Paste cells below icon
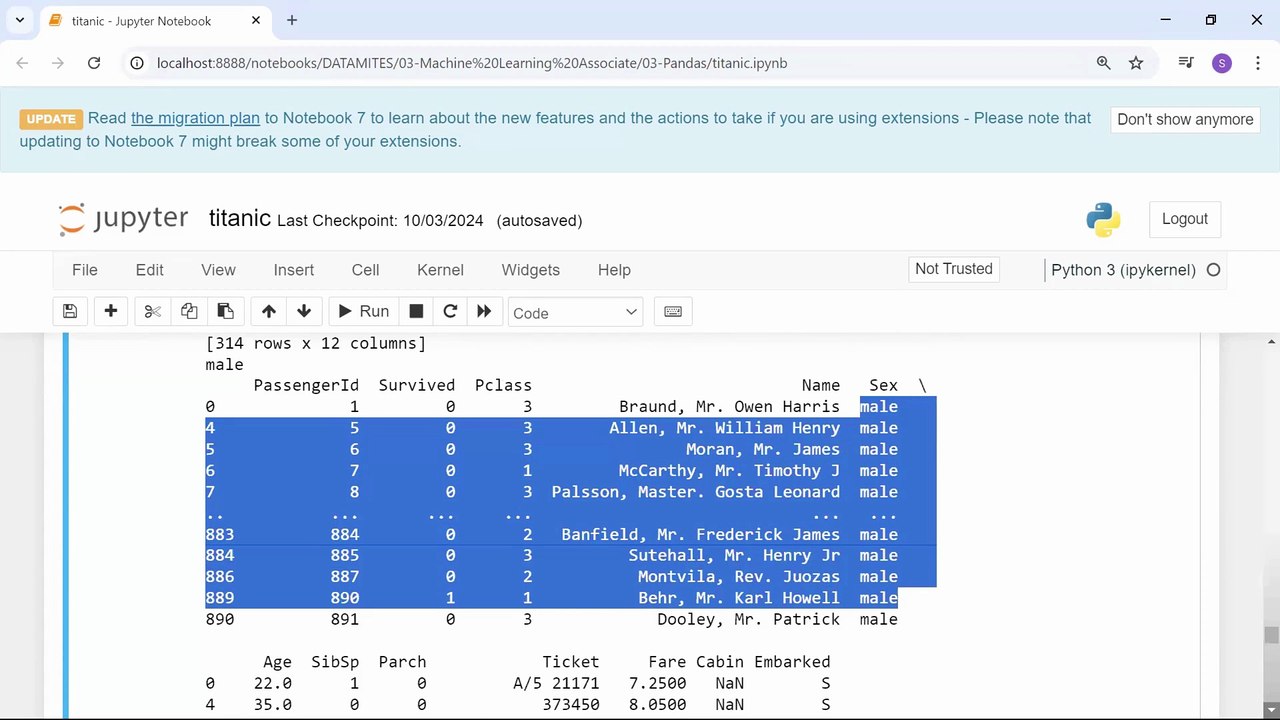 pyautogui.click(x=225, y=312)
